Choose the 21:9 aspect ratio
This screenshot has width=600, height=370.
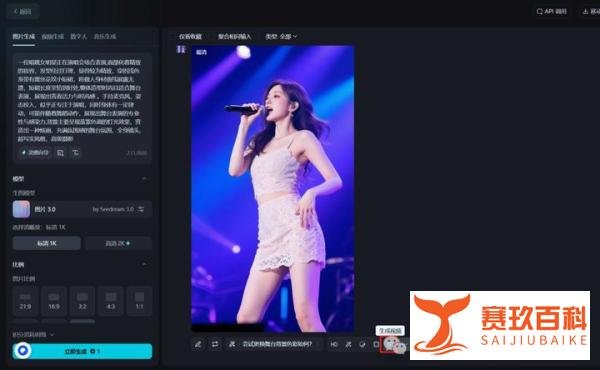(25, 301)
